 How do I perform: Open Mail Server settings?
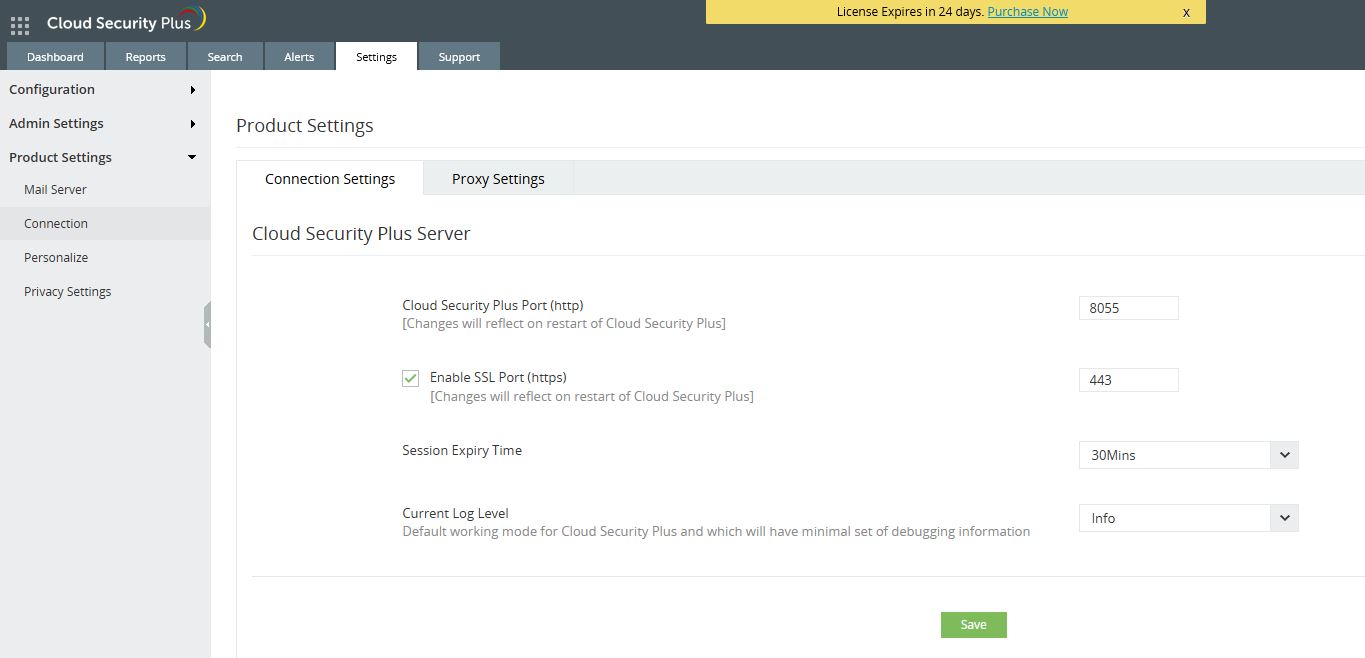105,190
